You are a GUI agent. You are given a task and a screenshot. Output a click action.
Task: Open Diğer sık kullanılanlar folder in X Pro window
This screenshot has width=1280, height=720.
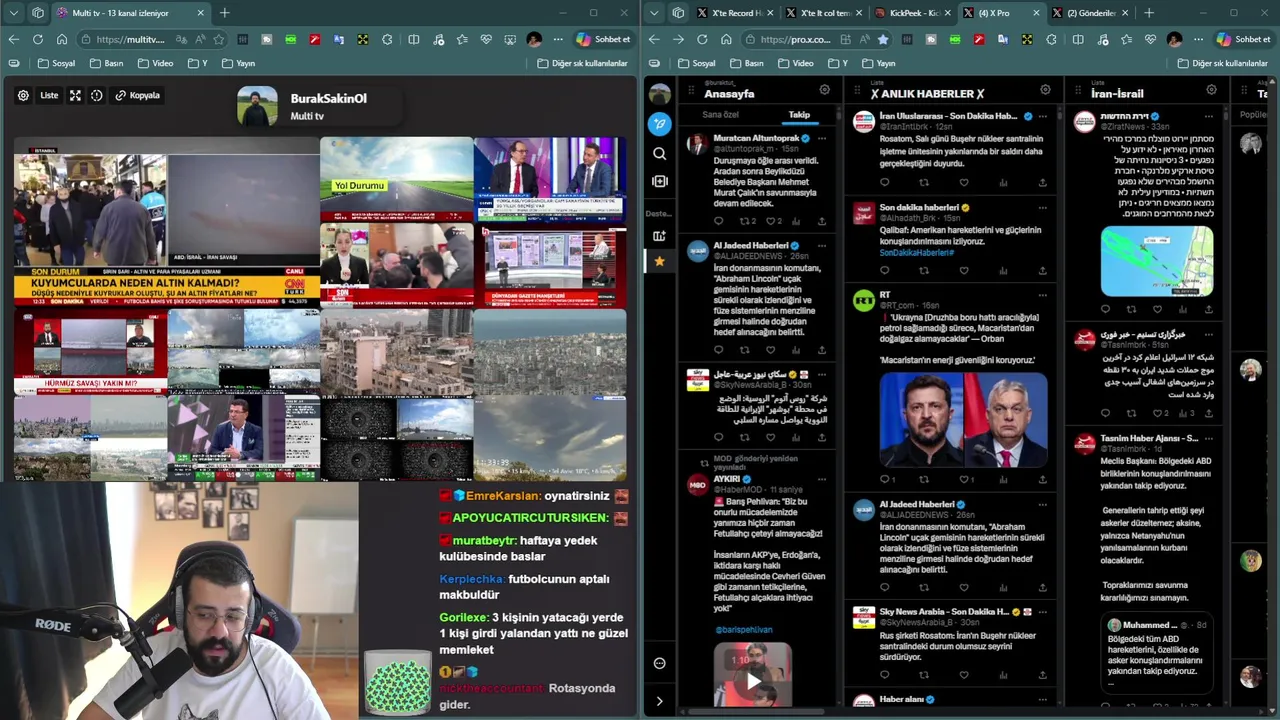pyautogui.click(x=1221, y=63)
